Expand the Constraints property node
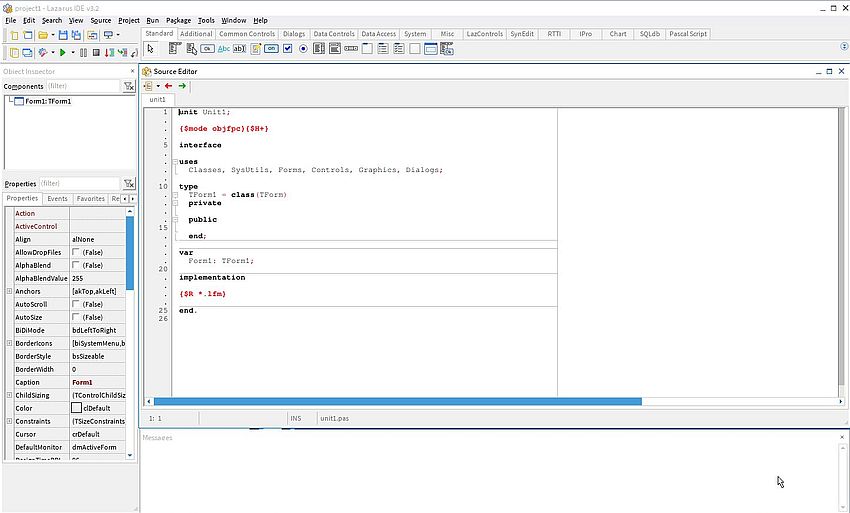This screenshot has width=850, height=513. [x=9, y=421]
